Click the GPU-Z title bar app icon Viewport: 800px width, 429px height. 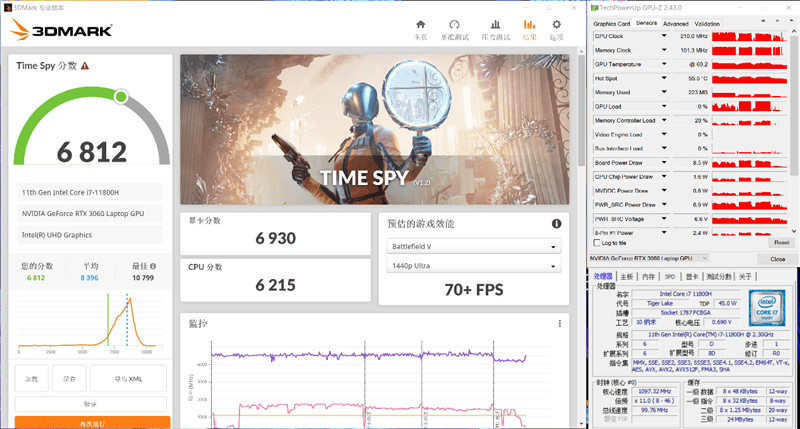(x=594, y=8)
